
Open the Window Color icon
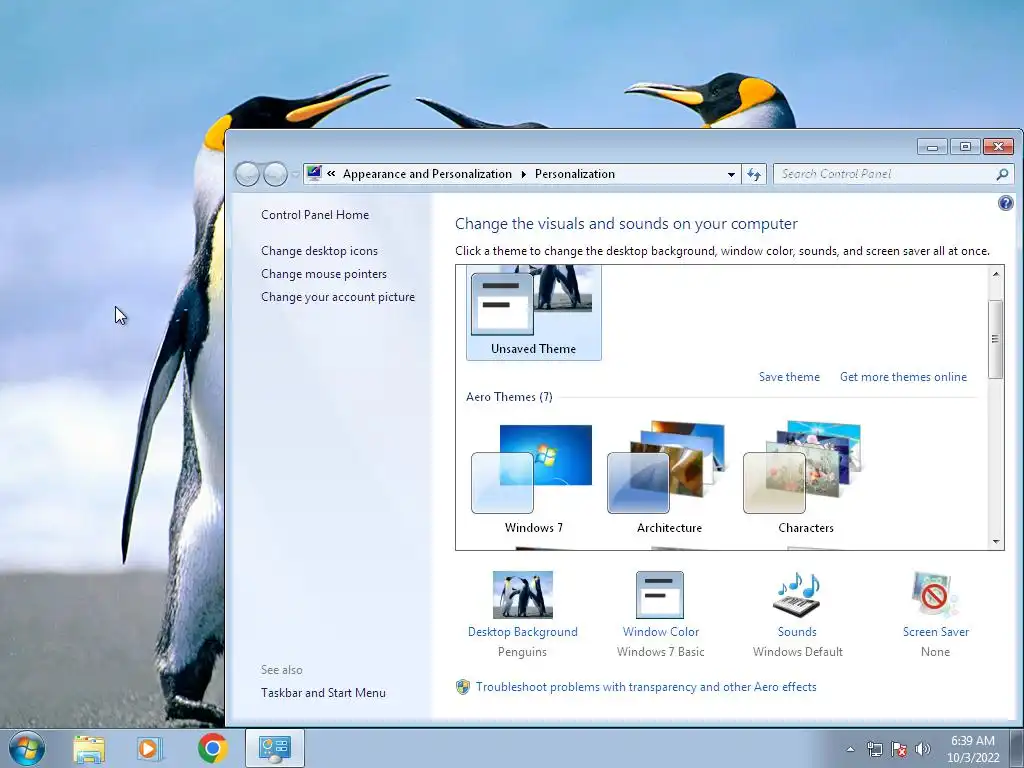(660, 594)
